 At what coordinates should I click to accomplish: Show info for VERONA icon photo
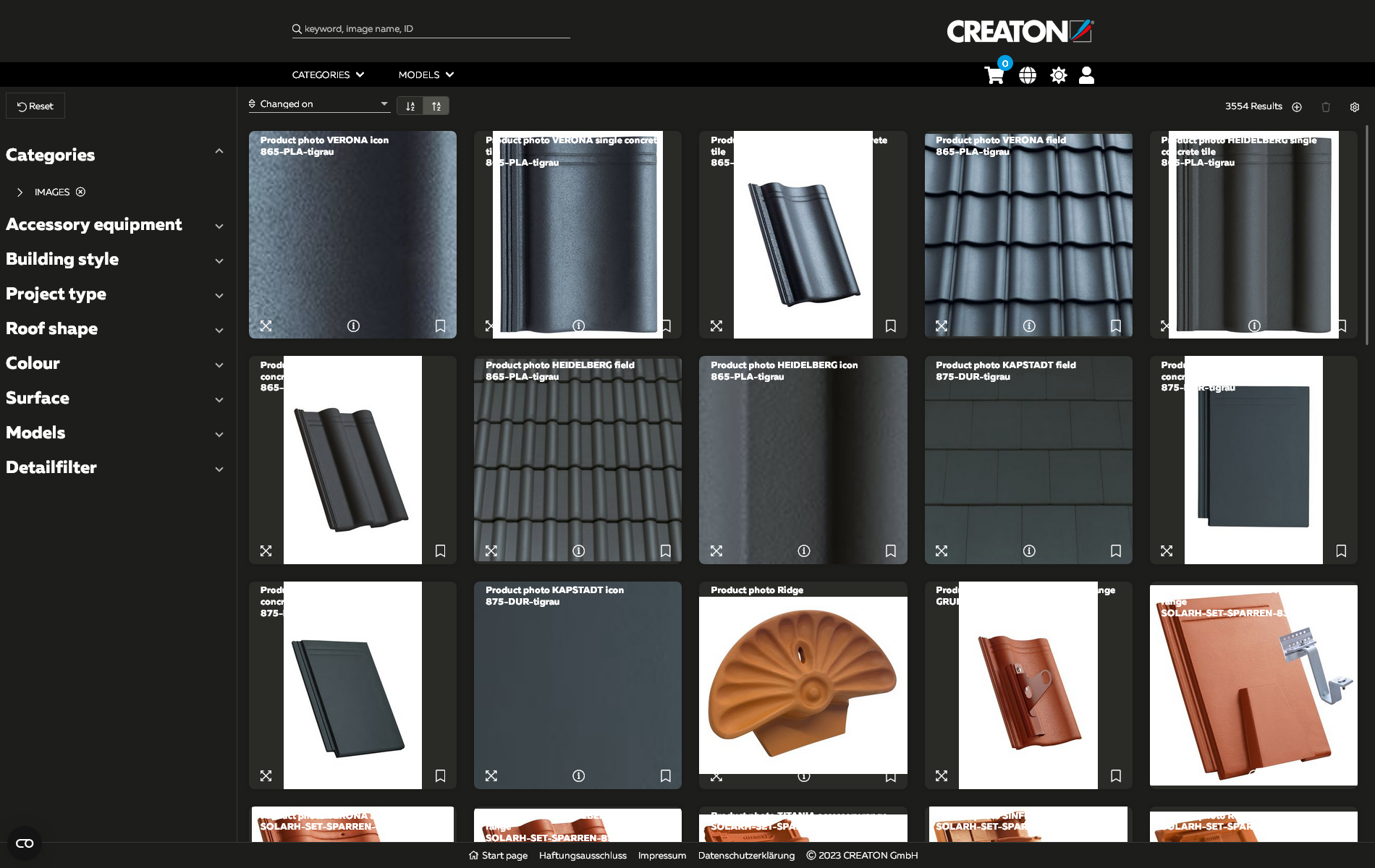pyautogui.click(x=353, y=326)
